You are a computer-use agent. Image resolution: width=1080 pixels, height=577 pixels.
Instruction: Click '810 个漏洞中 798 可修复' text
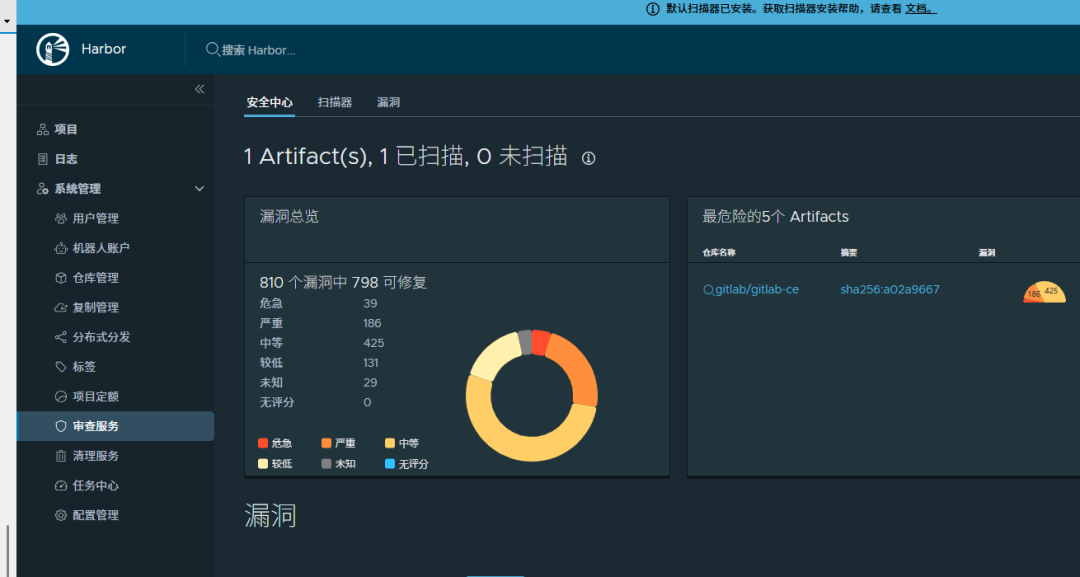tap(343, 282)
